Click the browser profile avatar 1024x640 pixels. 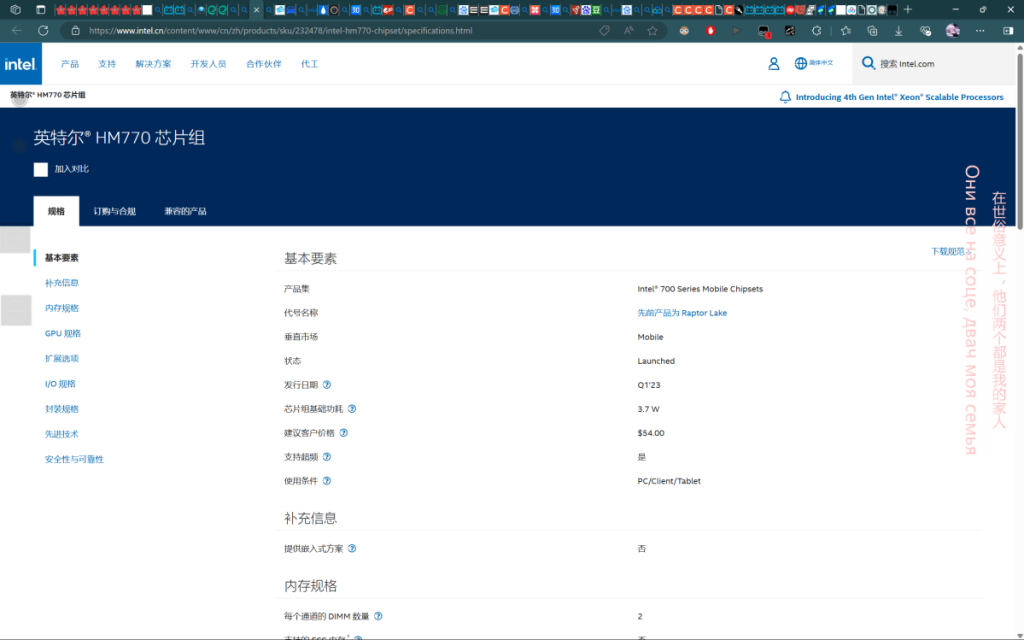click(x=953, y=31)
